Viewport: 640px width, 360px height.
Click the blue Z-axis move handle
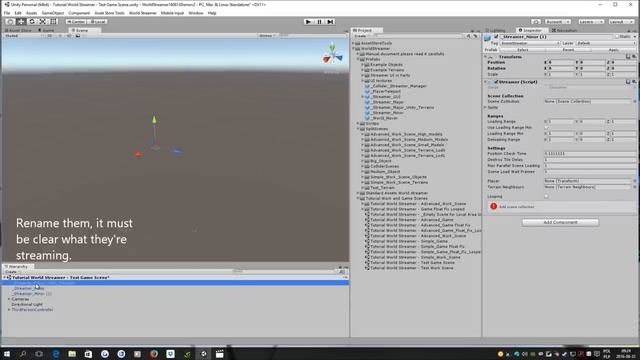177,152
